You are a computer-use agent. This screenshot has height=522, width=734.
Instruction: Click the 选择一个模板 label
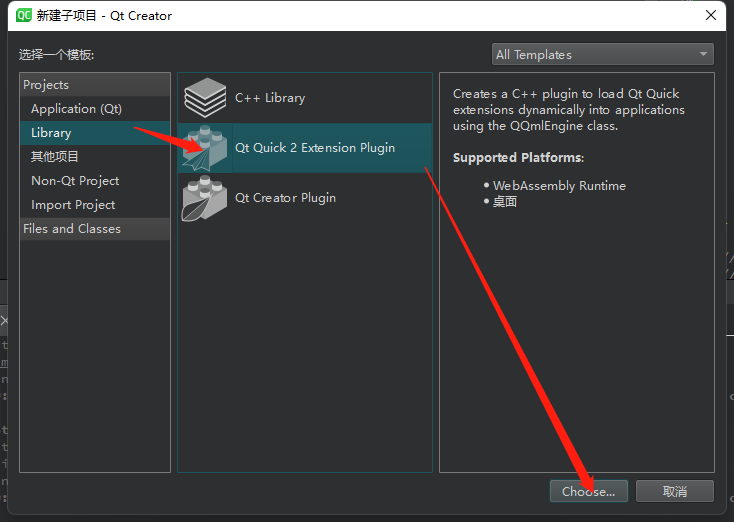(56, 55)
